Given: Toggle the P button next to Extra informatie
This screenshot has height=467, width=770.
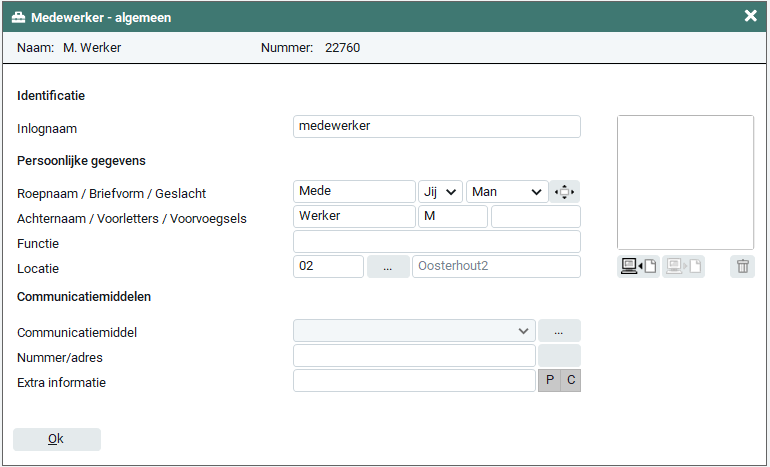Looking at the screenshot, I should (549, 381).
